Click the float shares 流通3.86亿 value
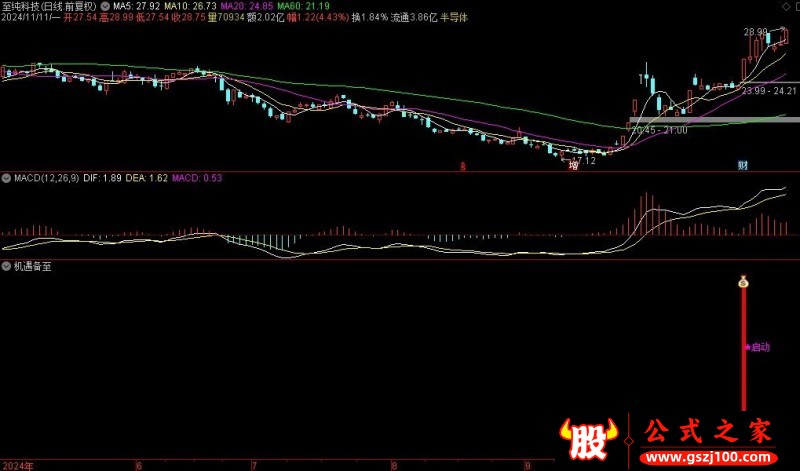The image size is (800, 471). (x=414, y=18)
